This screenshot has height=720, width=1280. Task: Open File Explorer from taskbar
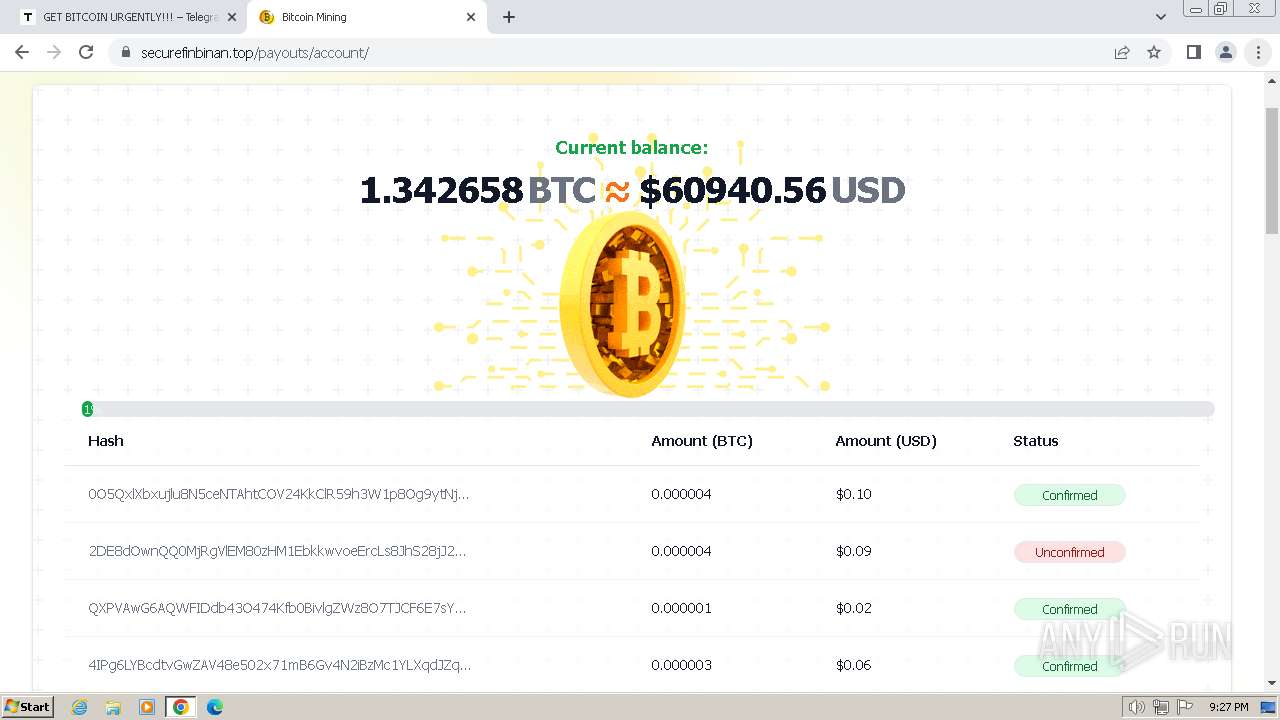[x=113, y=707]
